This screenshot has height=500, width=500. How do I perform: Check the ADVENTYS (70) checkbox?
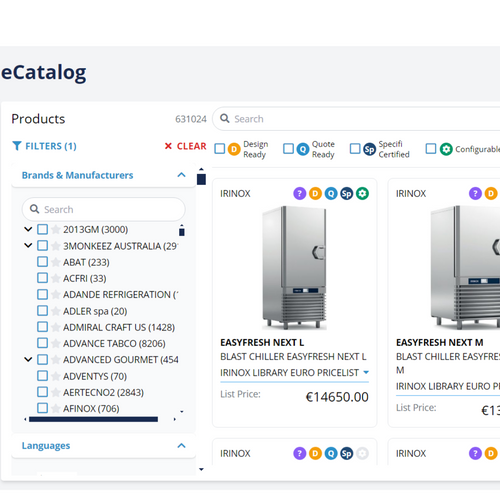point(42,376)
